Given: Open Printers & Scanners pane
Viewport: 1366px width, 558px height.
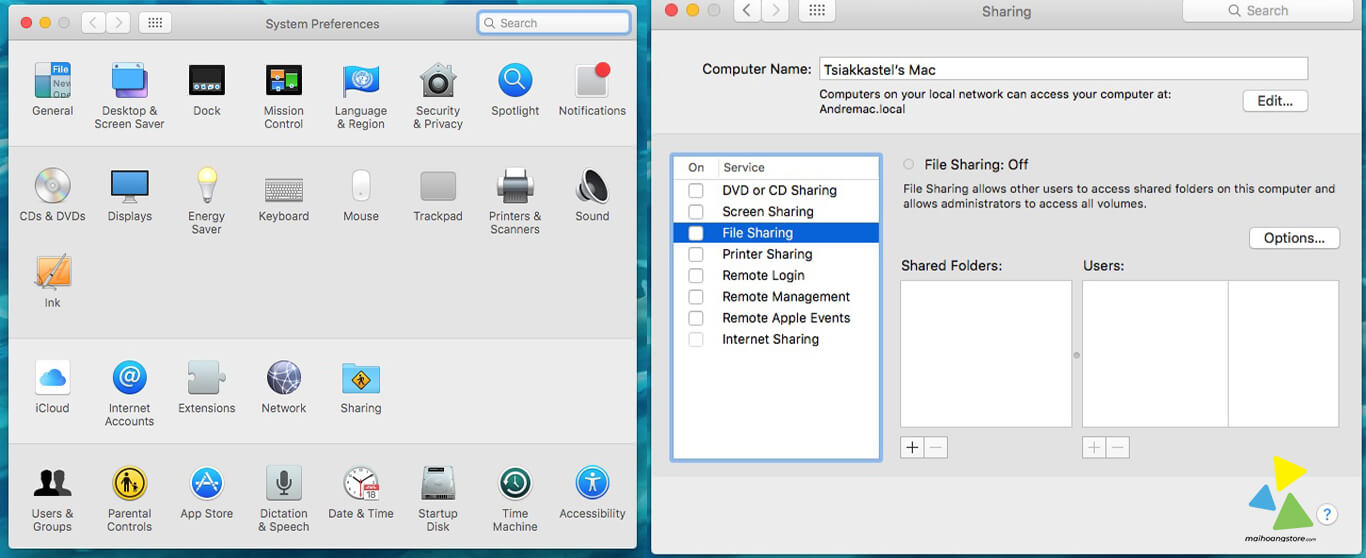Looking at the screenshot, I should pos(515,187).
